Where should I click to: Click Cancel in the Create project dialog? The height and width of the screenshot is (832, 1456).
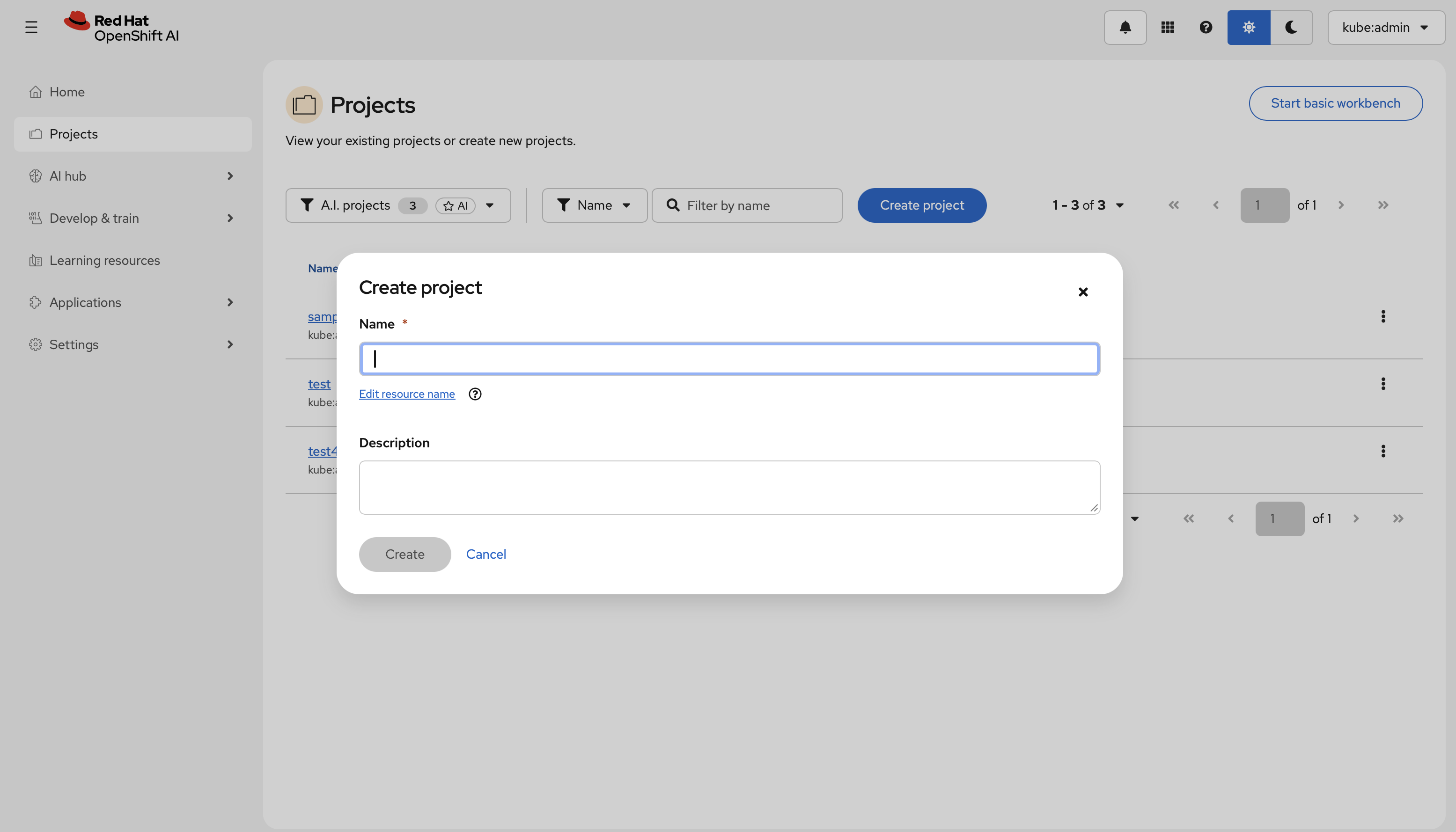coord(486,555)
